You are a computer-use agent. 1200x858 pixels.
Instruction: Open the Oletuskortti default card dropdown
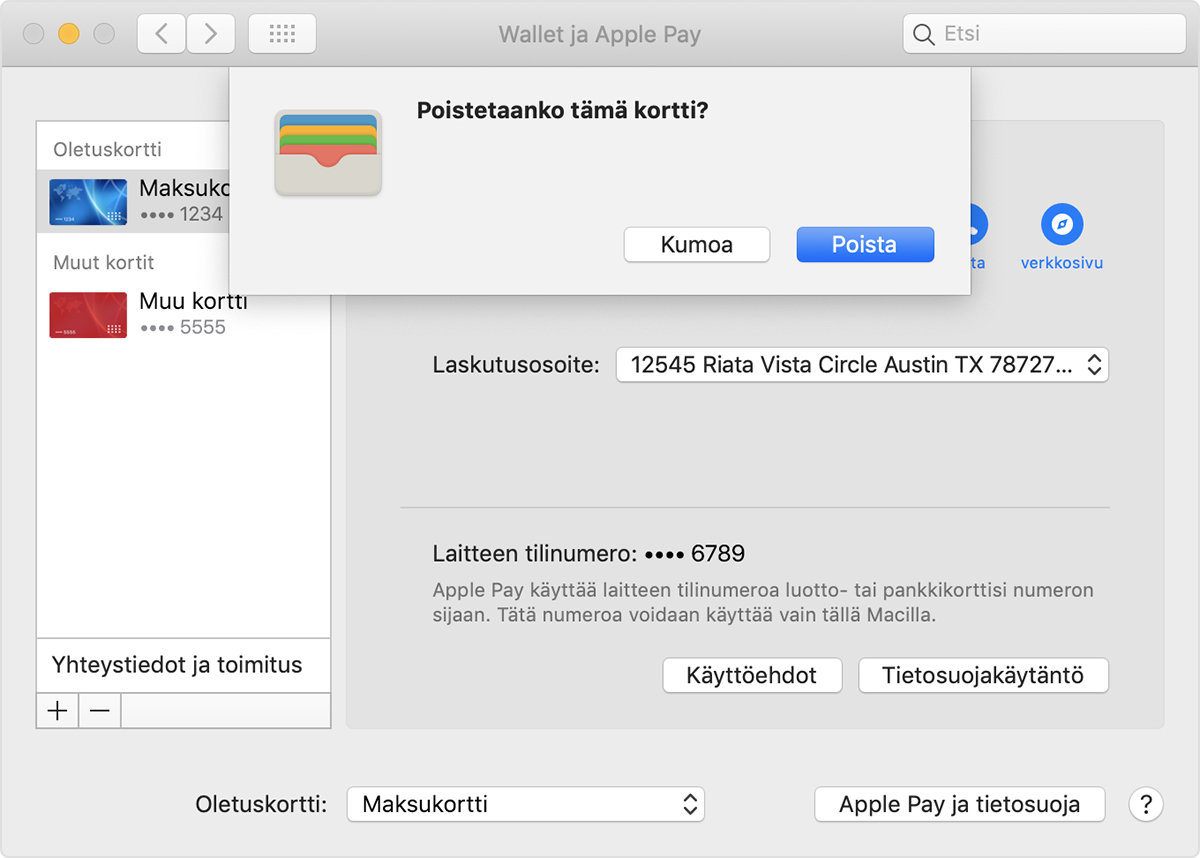[526, 804]
